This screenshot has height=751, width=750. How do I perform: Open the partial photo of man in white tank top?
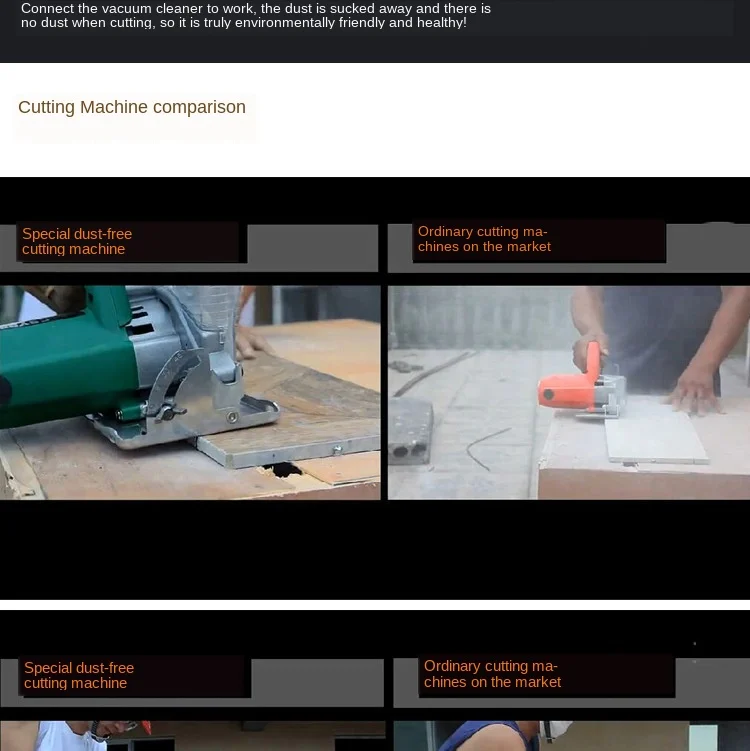193,736
